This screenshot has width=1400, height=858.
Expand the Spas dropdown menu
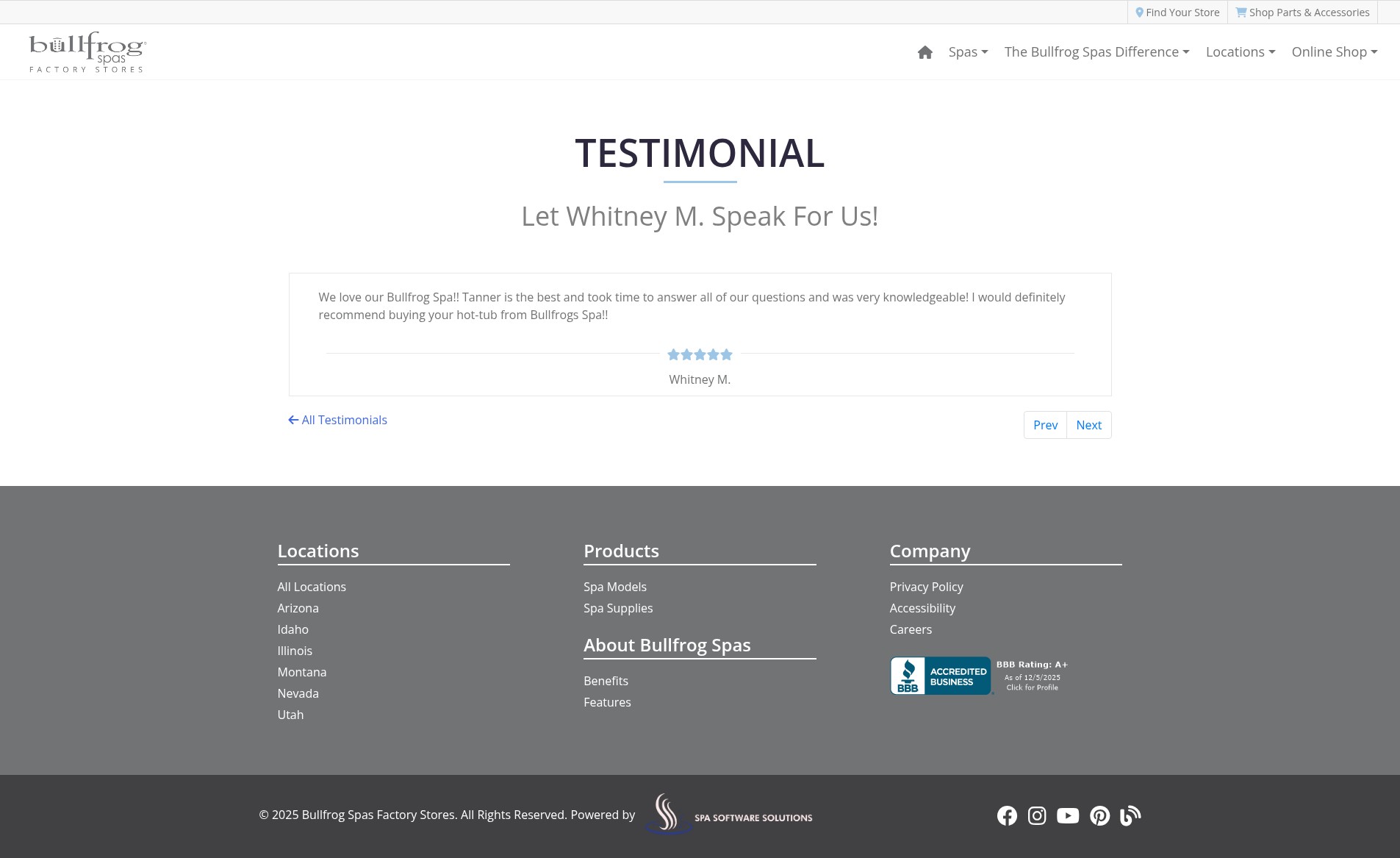(x=968, y=52)
